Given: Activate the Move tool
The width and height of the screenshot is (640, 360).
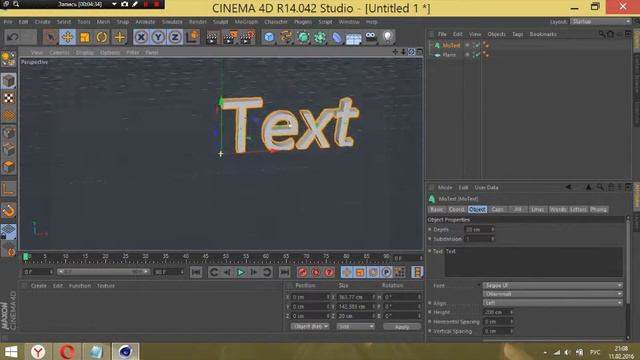Looking at the screenshot, I should pos(68,37).
